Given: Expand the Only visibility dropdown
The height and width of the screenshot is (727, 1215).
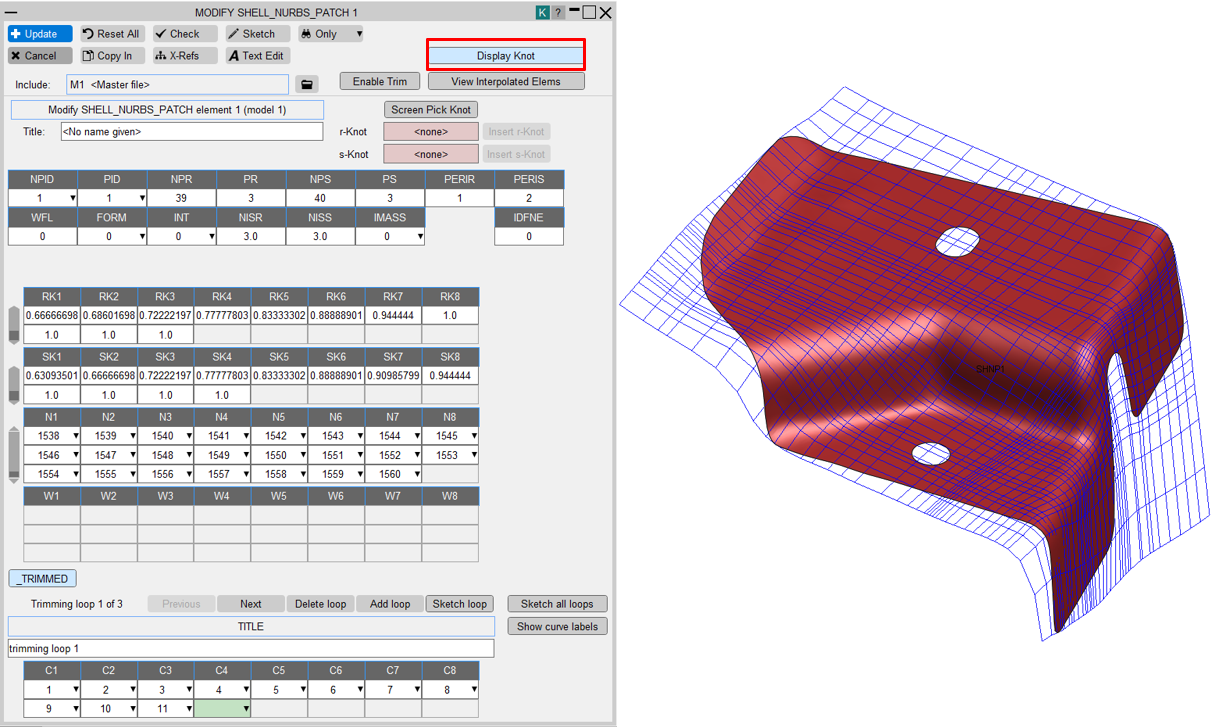Looking at the screenshot, I should (359, 34).
